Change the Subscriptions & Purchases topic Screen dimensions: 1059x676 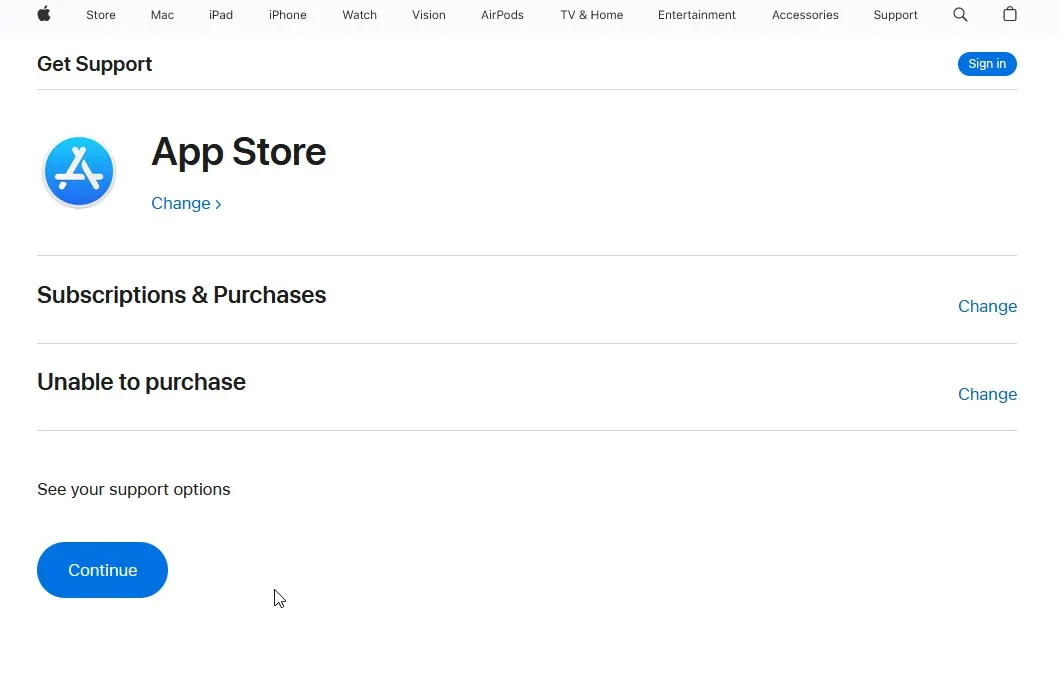pyautogui.click(x=987, y=306)
